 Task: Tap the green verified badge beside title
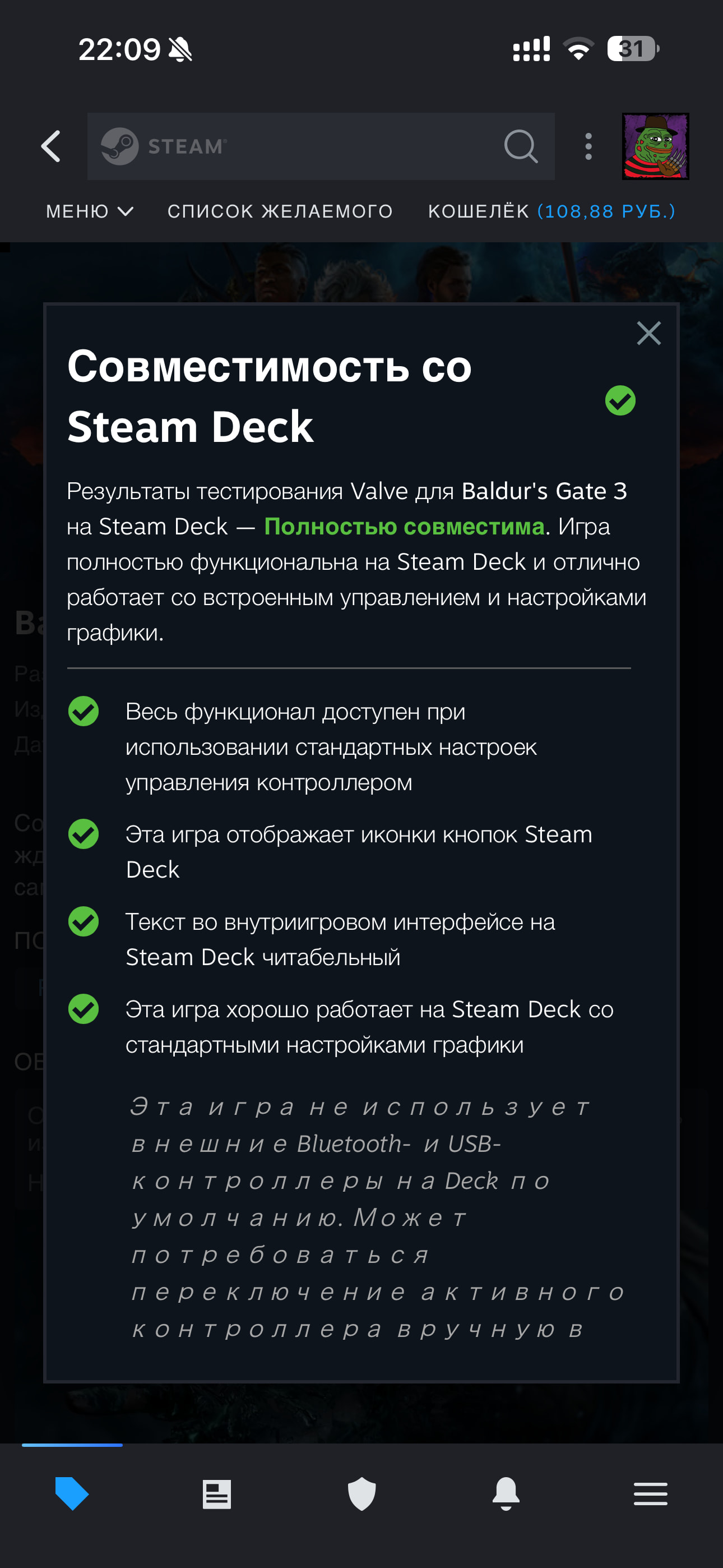[x=619, y=400]
